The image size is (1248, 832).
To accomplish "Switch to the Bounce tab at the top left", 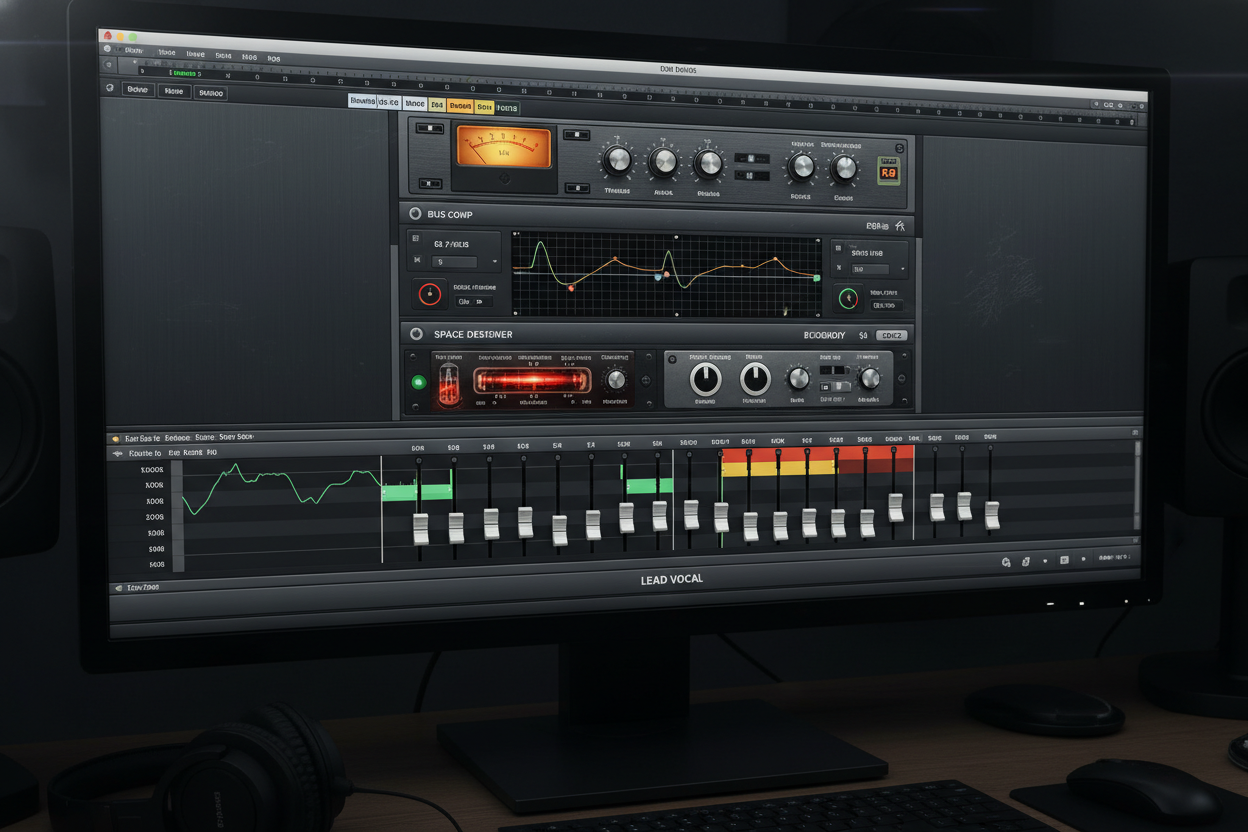I will coord(362,101).
